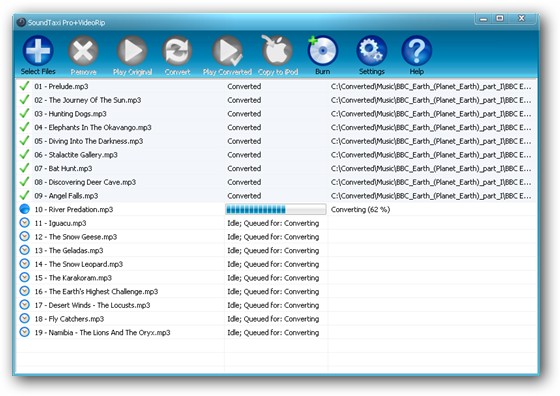
Task: Click the Select Files plus icon
Action: [x=38, y=50]
